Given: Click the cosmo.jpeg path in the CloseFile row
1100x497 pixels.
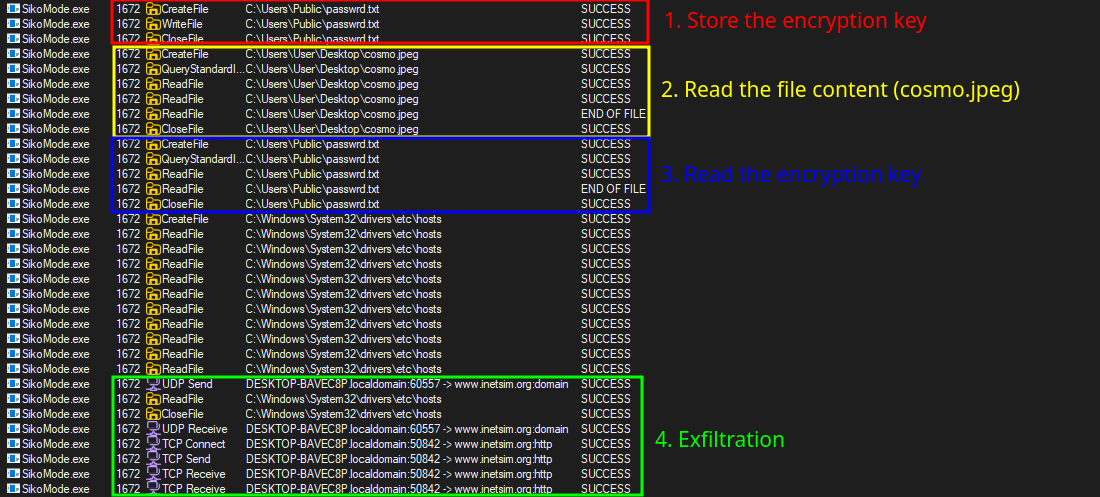Looking at the screenshot, I should click(332, 129).
